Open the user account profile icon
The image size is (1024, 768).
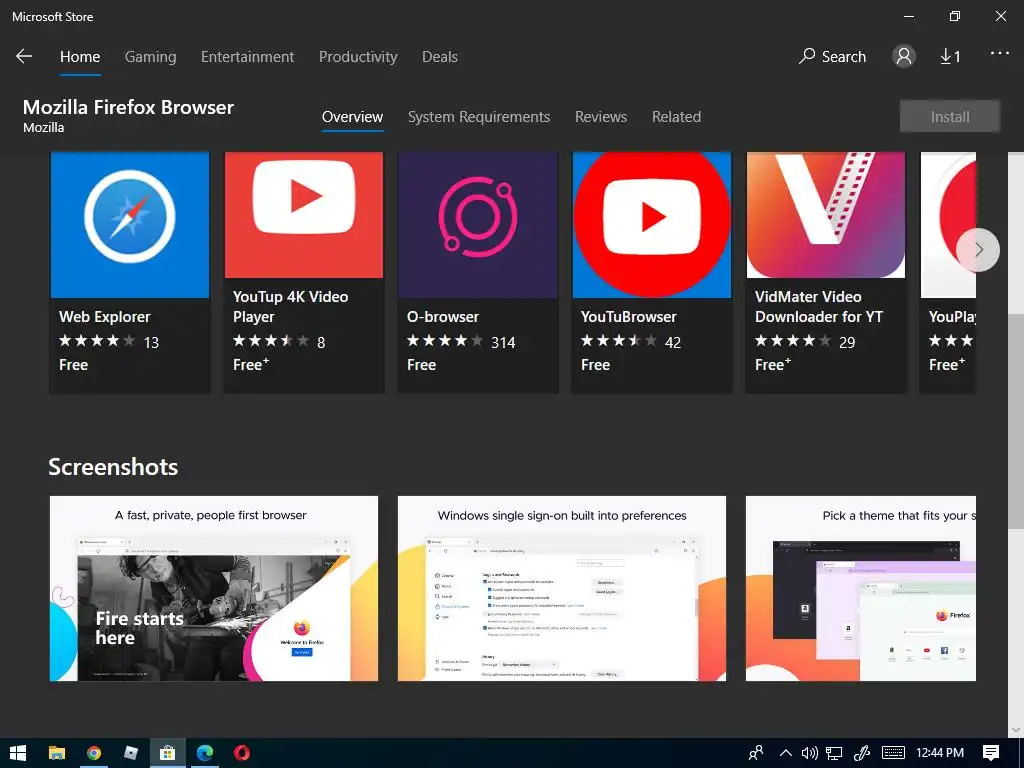point(904,56)
